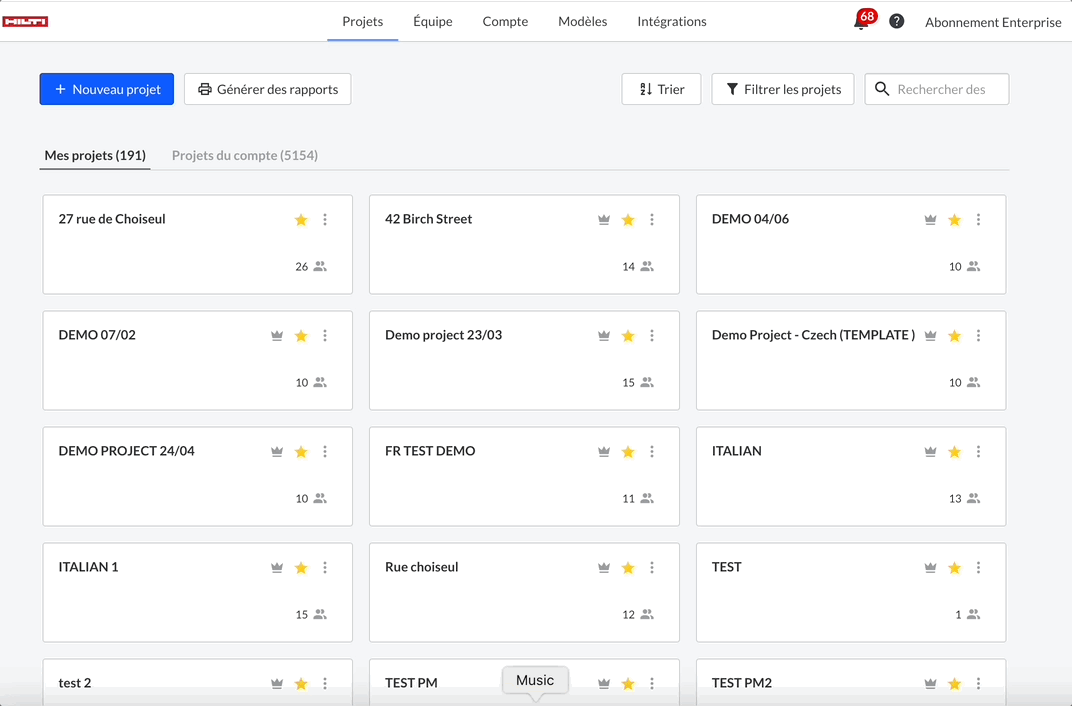Click crown icon on ITALIAN card
The height and width of the screenshot is (706, 1072).
(930, 452)
